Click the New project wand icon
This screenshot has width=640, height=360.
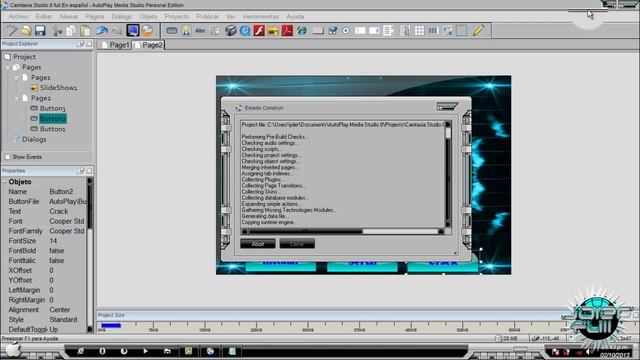pos(12,31)
